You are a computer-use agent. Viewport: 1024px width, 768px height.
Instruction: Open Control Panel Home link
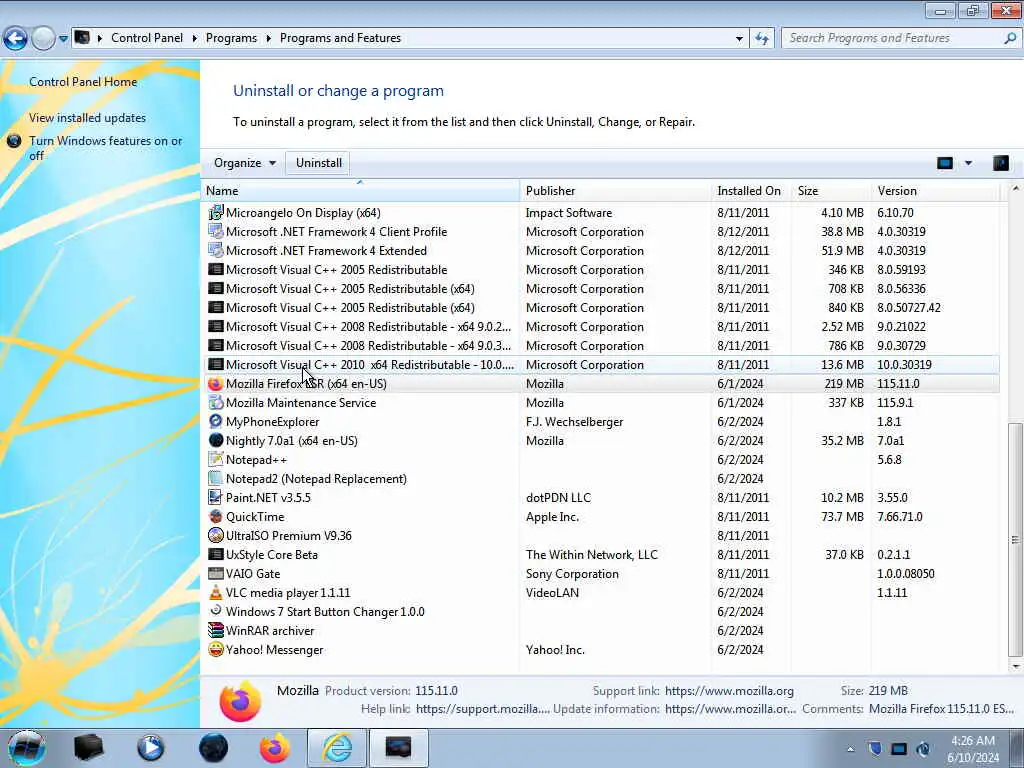coord(83,82)
